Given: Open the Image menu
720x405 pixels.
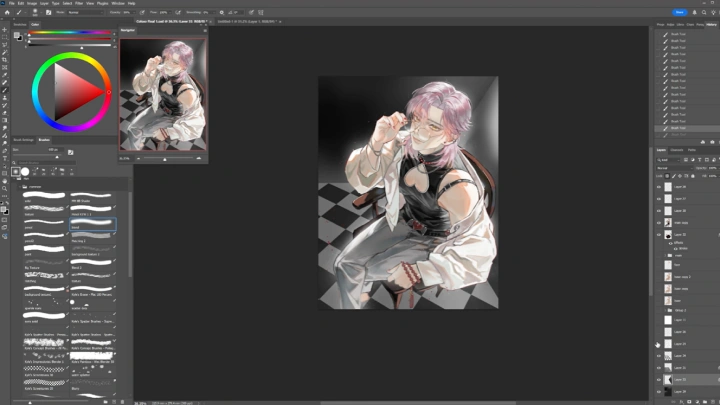Looking at the screenshot, I should 32,3.
